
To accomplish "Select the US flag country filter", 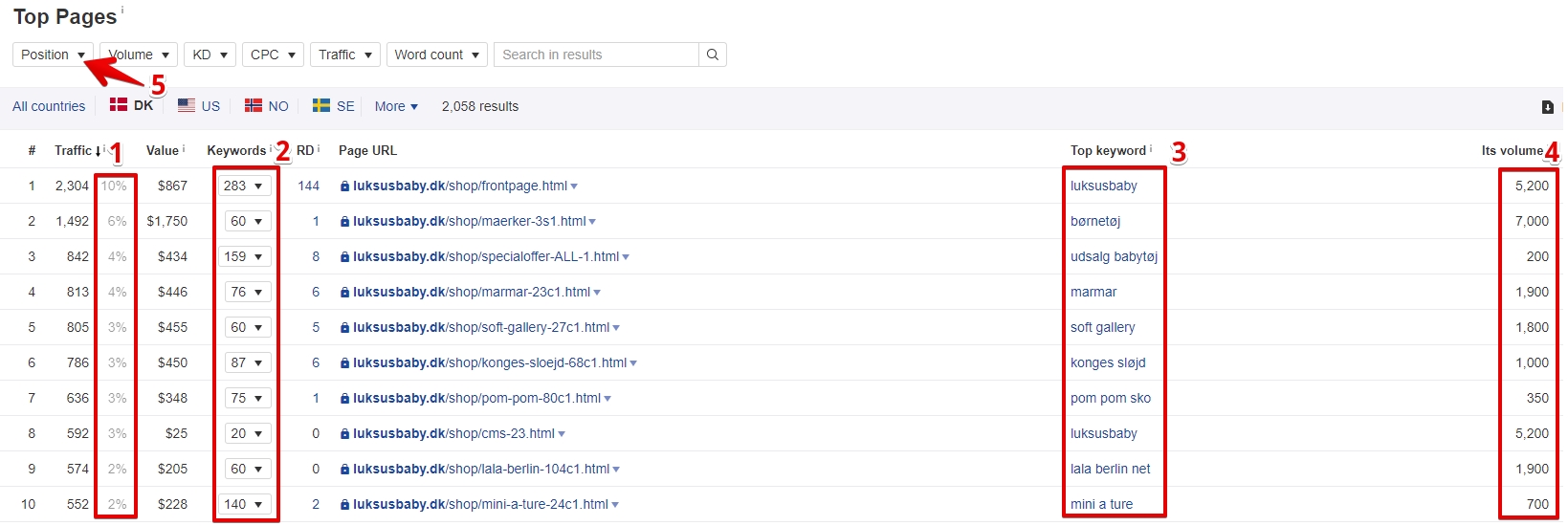I will (199, 106).
